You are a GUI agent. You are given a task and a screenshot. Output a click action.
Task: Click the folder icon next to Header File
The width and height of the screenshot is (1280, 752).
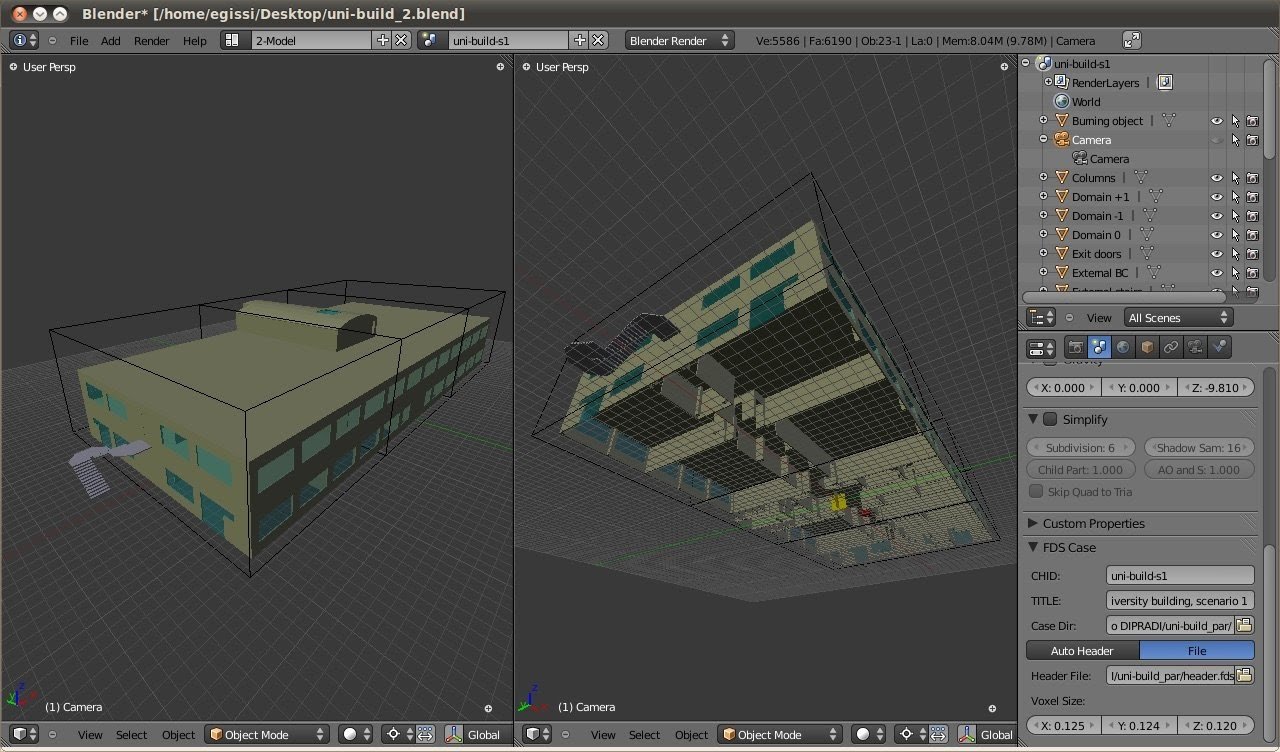click(x=1244, y=675)
